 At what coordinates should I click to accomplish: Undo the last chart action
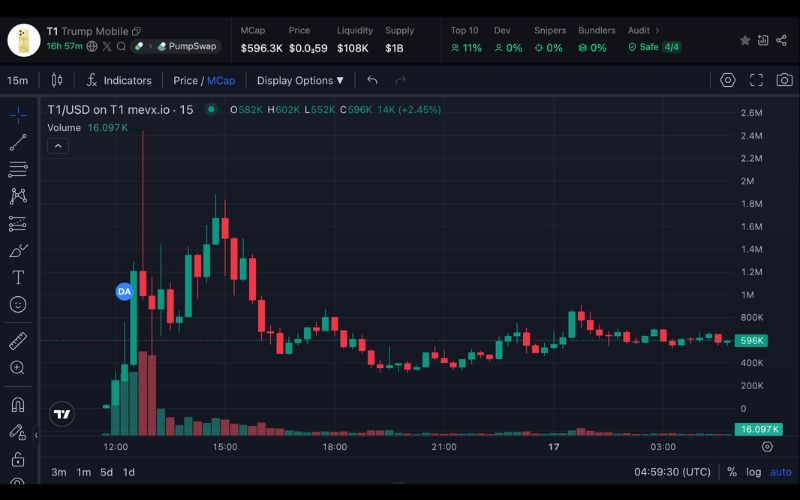click(372, 80)
